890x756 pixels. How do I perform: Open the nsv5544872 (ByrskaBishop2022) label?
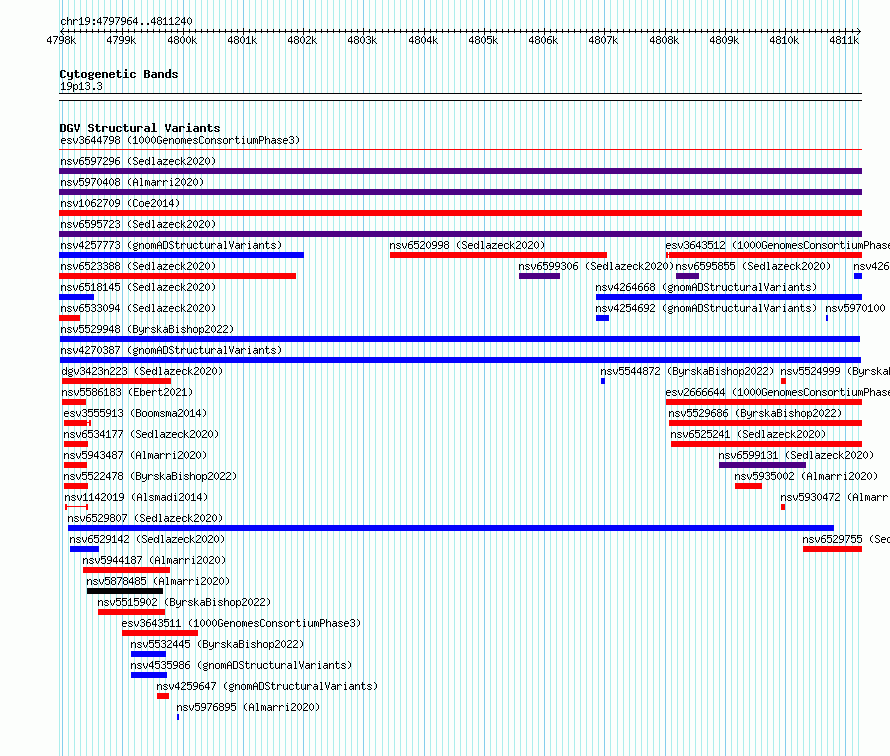(687, 371)
